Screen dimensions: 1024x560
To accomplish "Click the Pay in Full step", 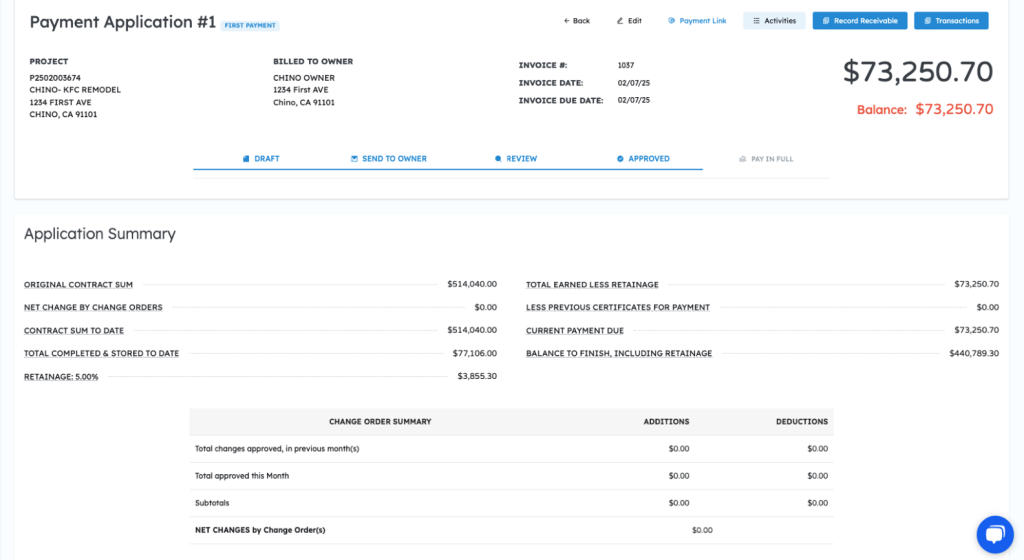I will (766, 159).
